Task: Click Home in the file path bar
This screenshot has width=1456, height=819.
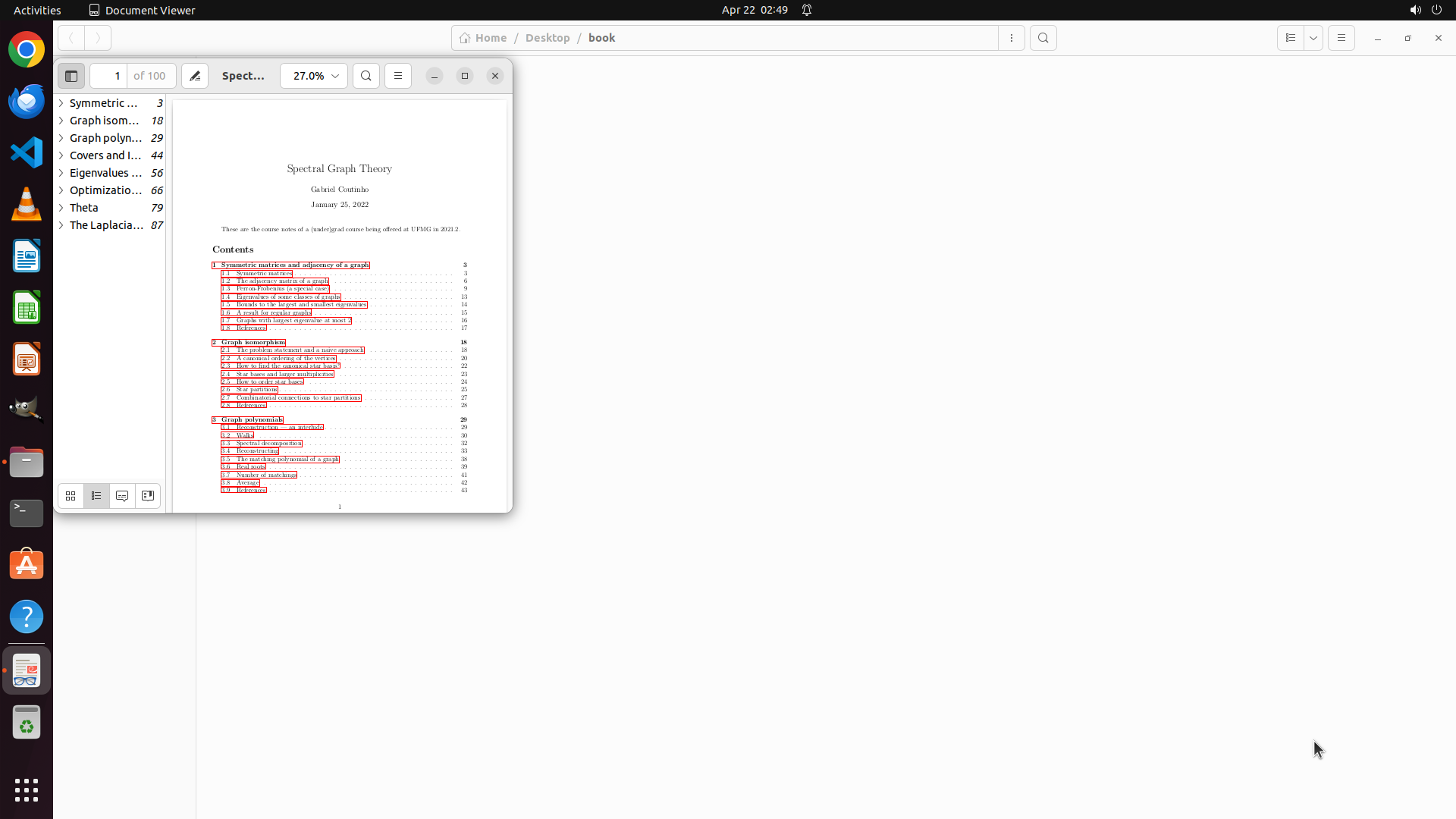Action: click(x=483, y=38)
